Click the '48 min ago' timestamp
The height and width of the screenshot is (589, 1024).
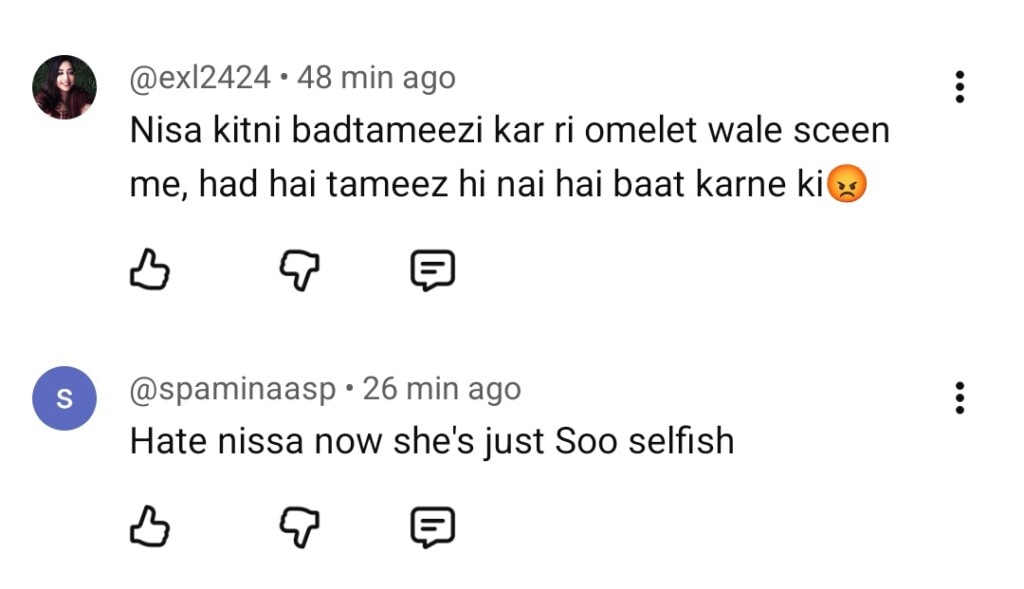click(x=376, y=78)
